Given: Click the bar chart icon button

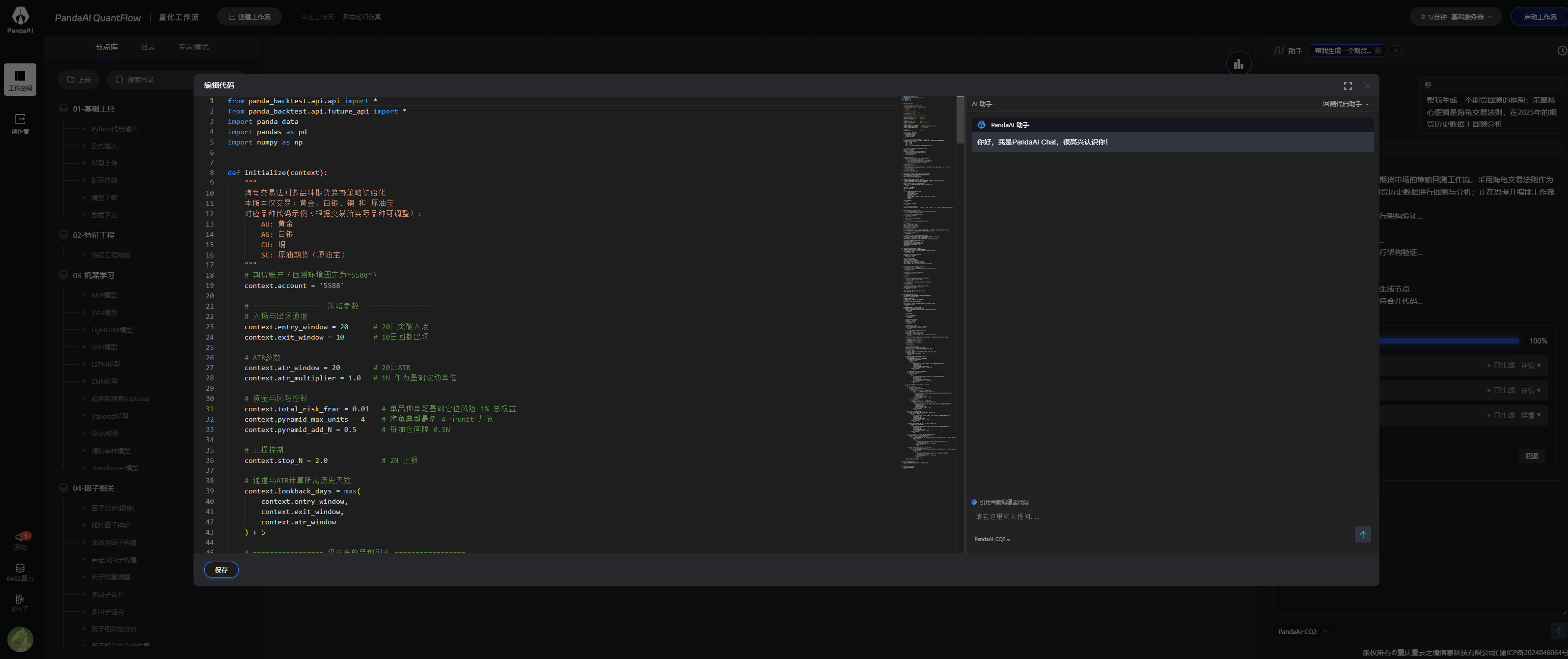Looking at the screenshot, I should point(1238,64).
